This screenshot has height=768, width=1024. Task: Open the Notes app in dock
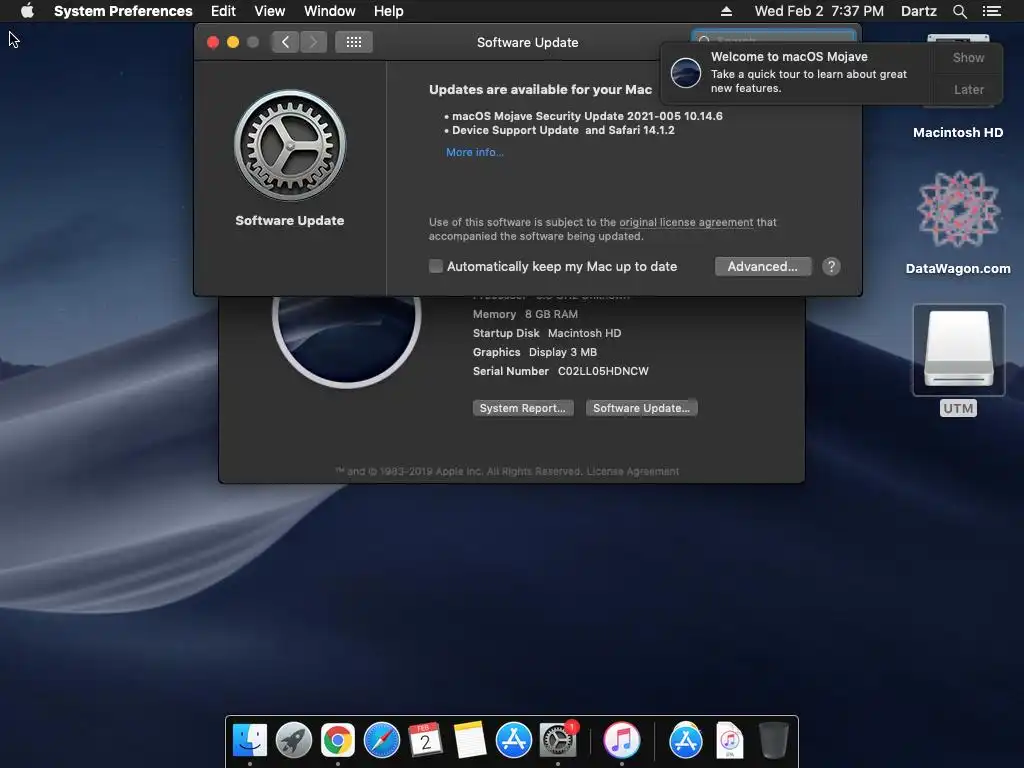click(470, 741)
